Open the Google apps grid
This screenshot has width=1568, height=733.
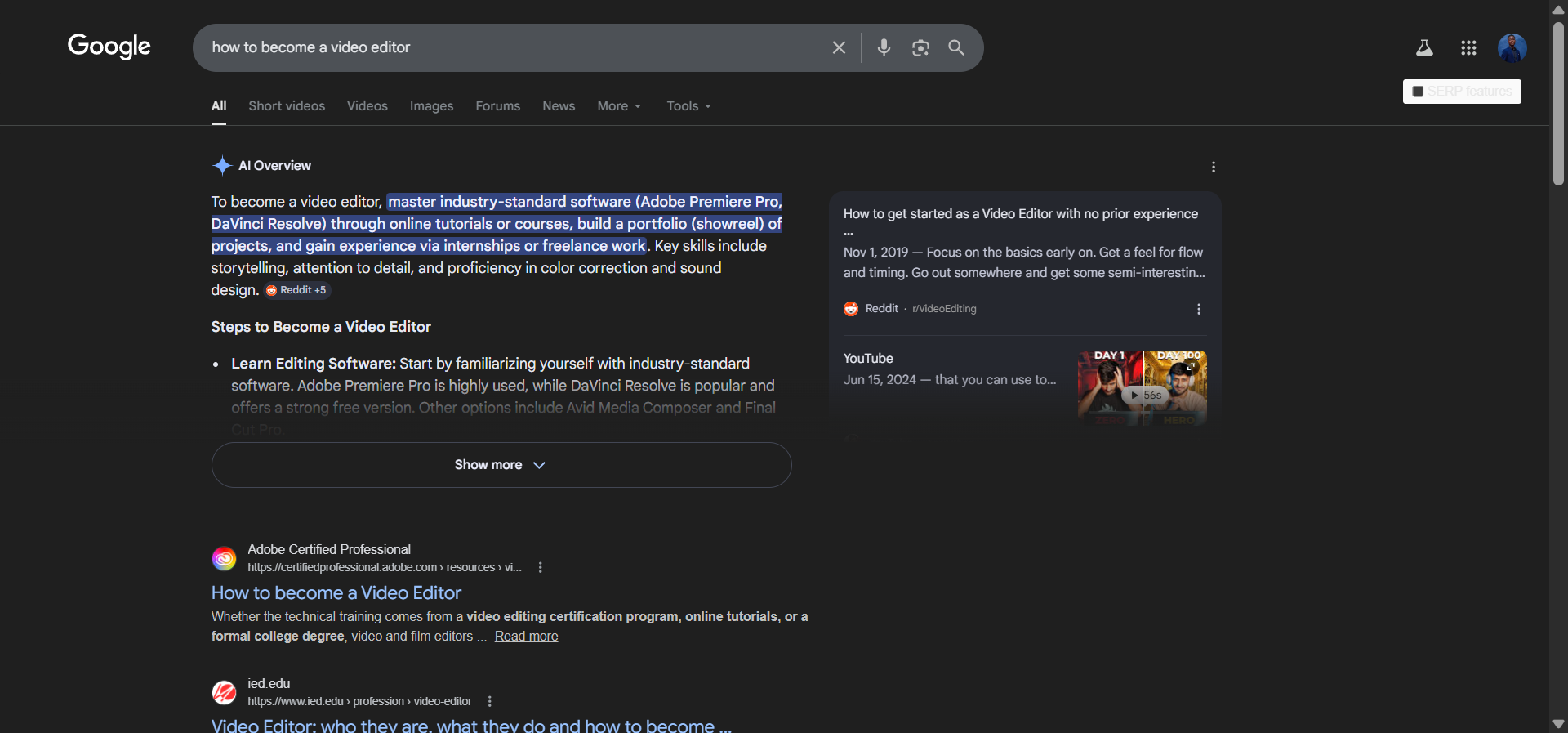(1468, 48)
